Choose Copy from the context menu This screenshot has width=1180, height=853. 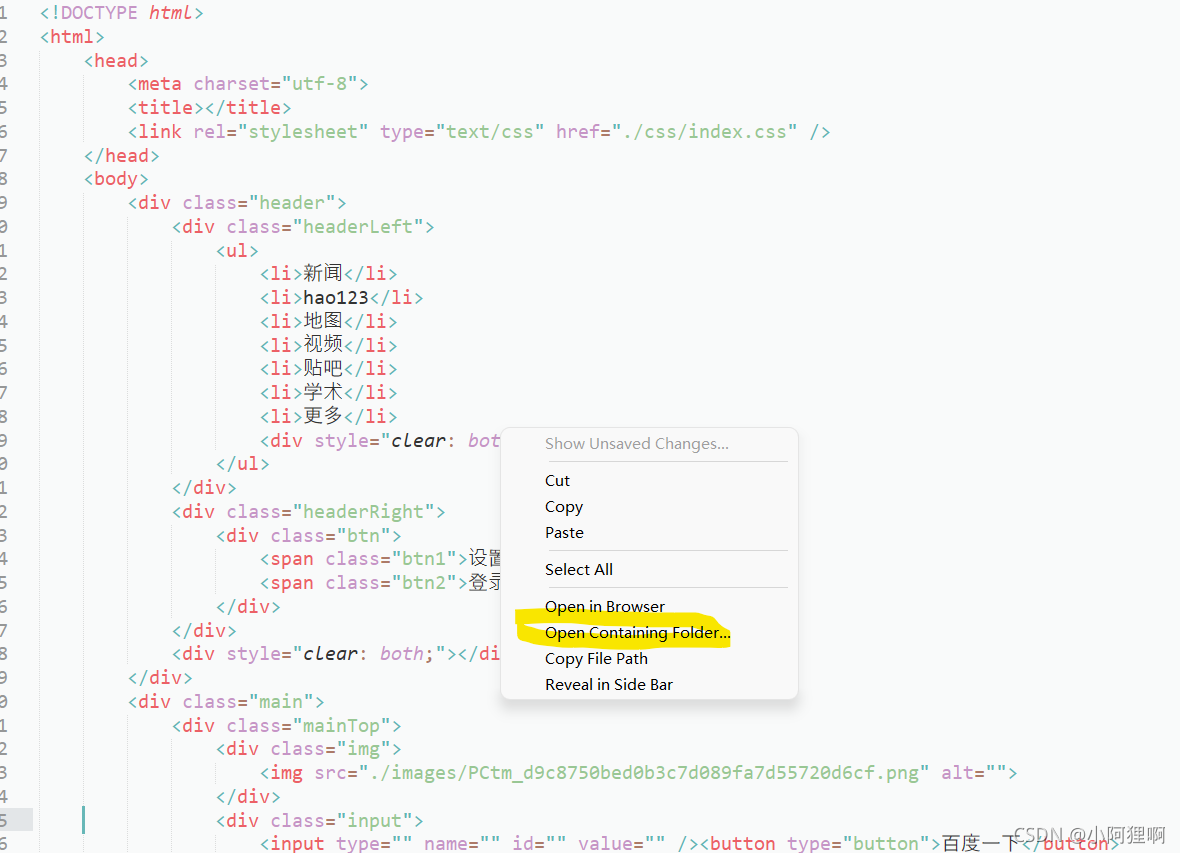click(x=564, y=507)
